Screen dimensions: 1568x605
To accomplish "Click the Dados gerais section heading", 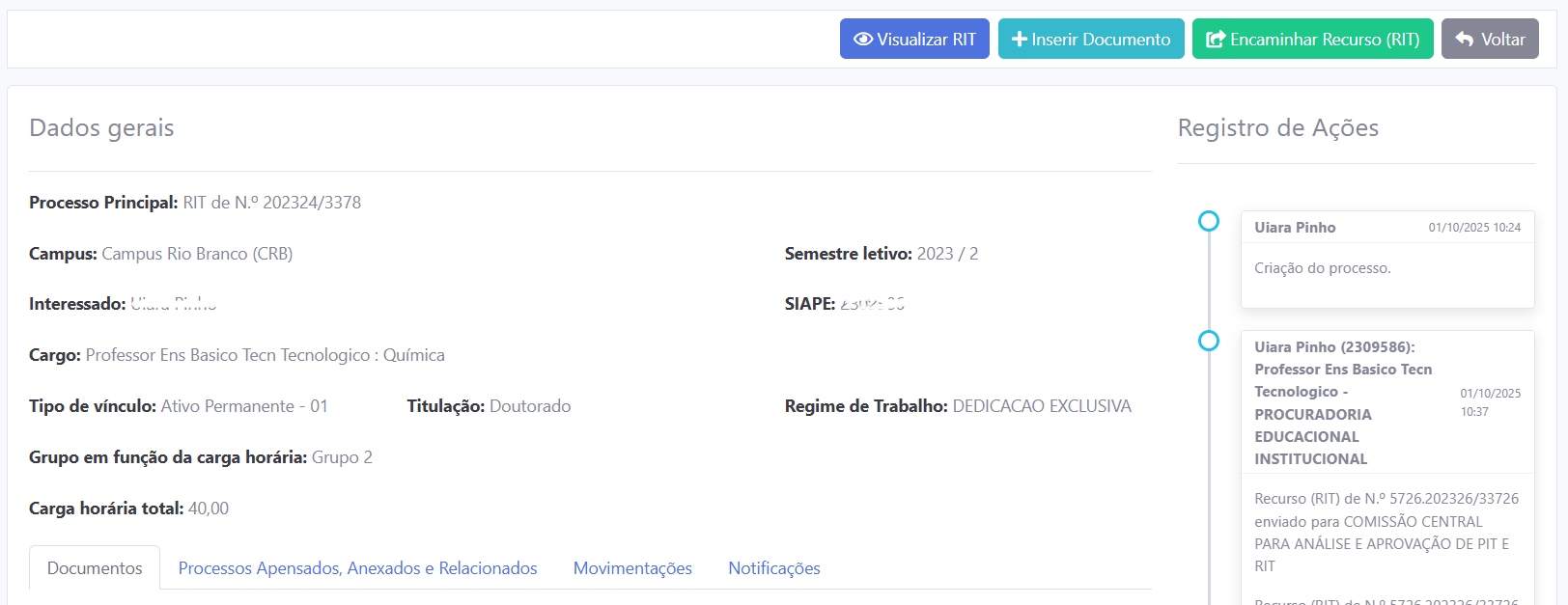I will (101, 128).
